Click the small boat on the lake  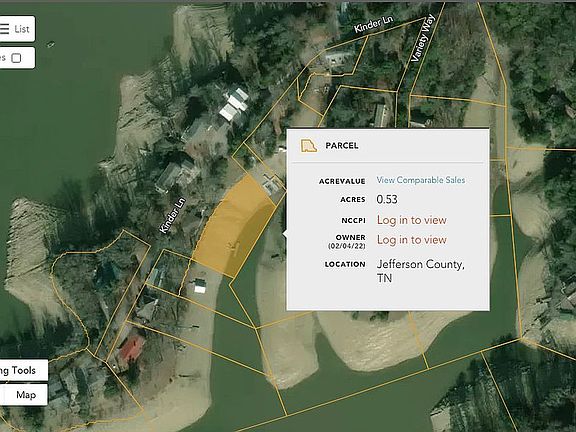click(50, 45)
